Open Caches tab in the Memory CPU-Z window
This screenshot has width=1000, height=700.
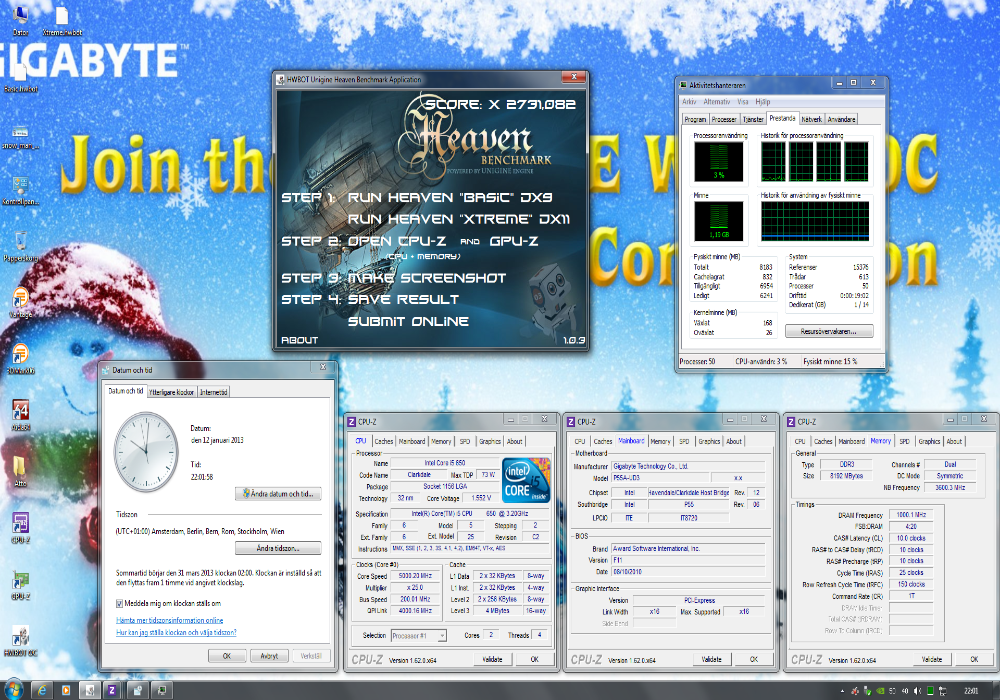[823, 441]
